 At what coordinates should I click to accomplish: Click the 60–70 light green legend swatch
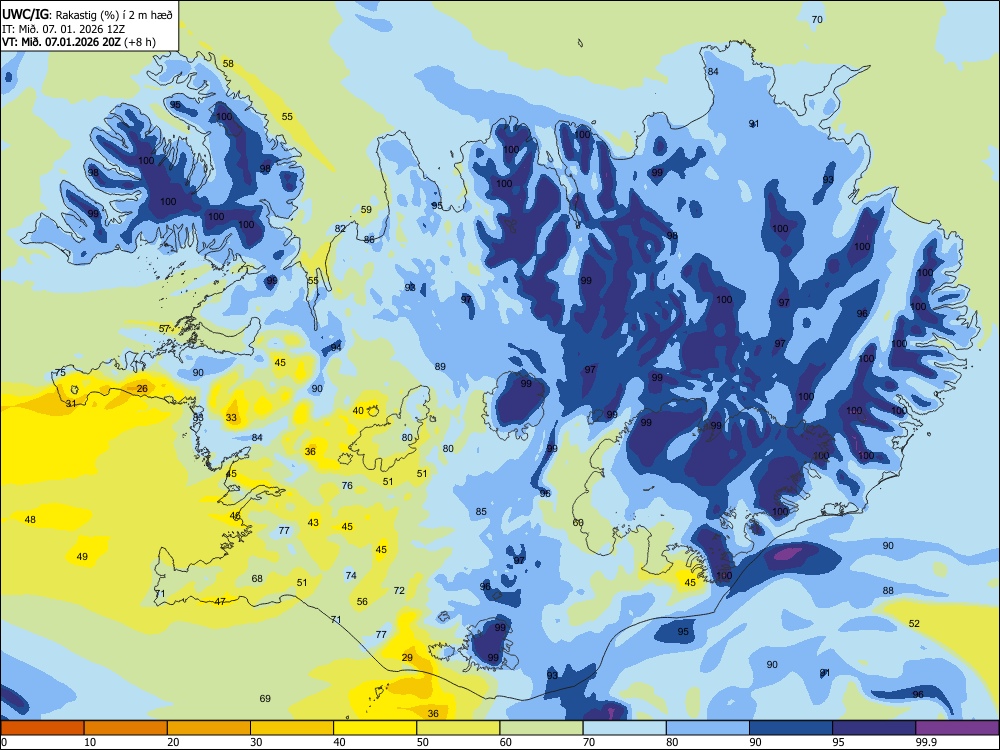(x=541, y=728)
